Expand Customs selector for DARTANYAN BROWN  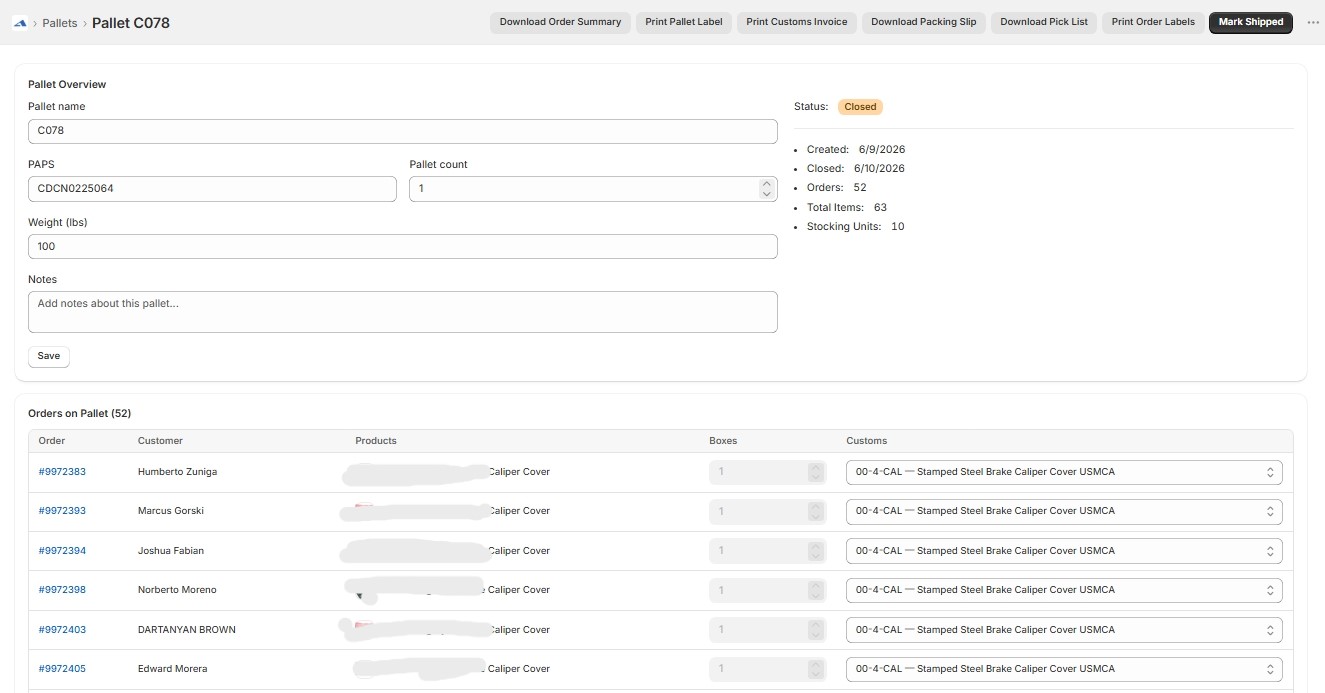pyautogui.click(x=1064, y=630)
